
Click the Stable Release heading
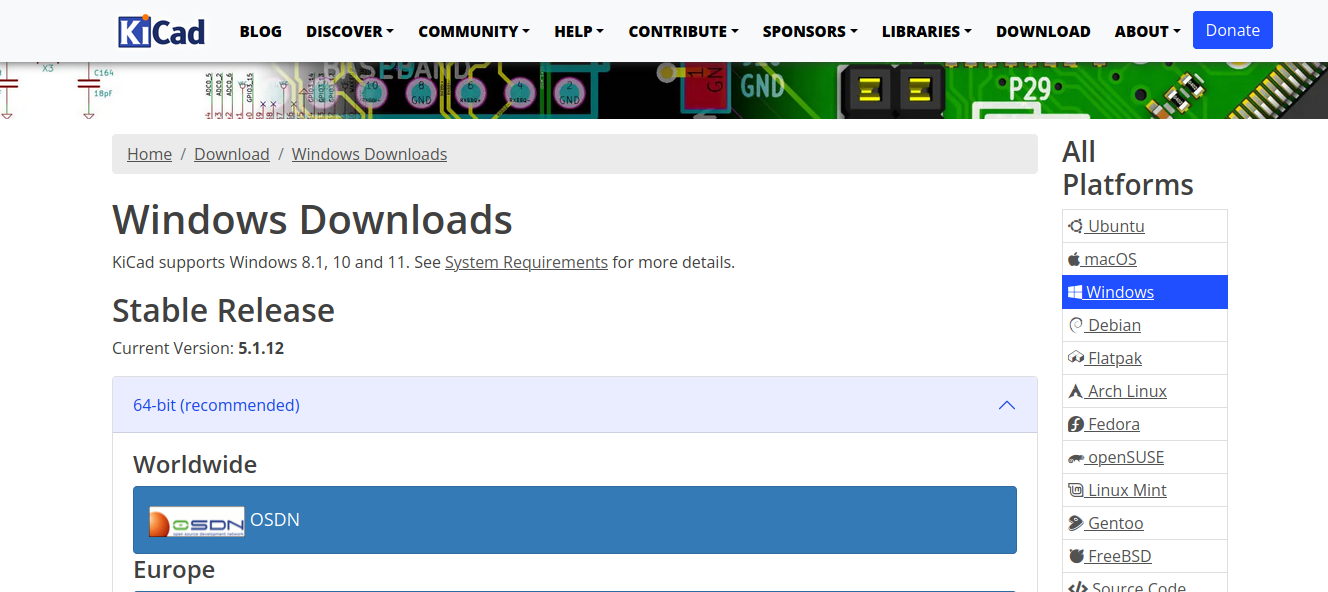coord(223,310)
